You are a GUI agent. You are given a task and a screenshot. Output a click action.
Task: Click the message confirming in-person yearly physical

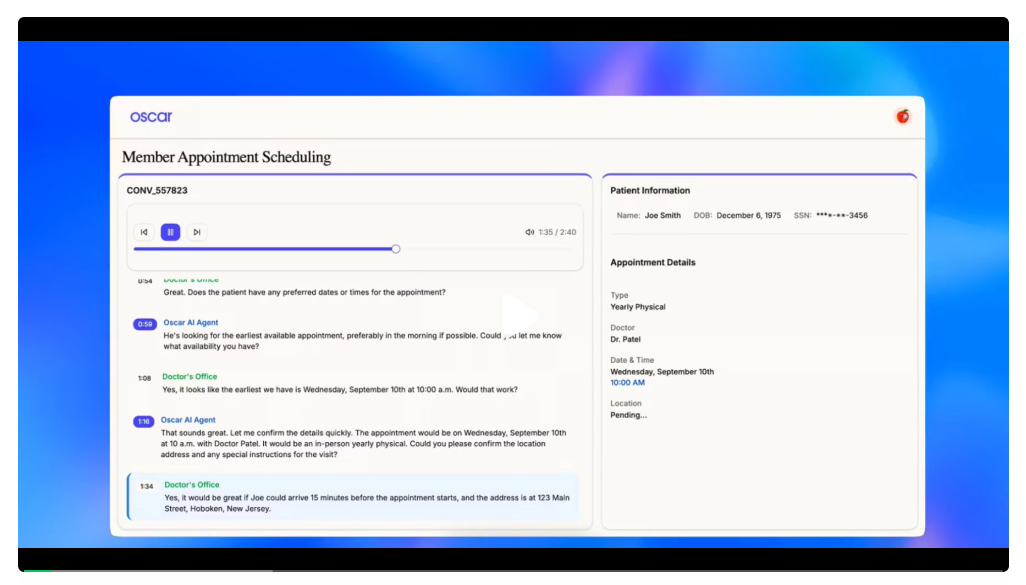click(x=363, y=444)
